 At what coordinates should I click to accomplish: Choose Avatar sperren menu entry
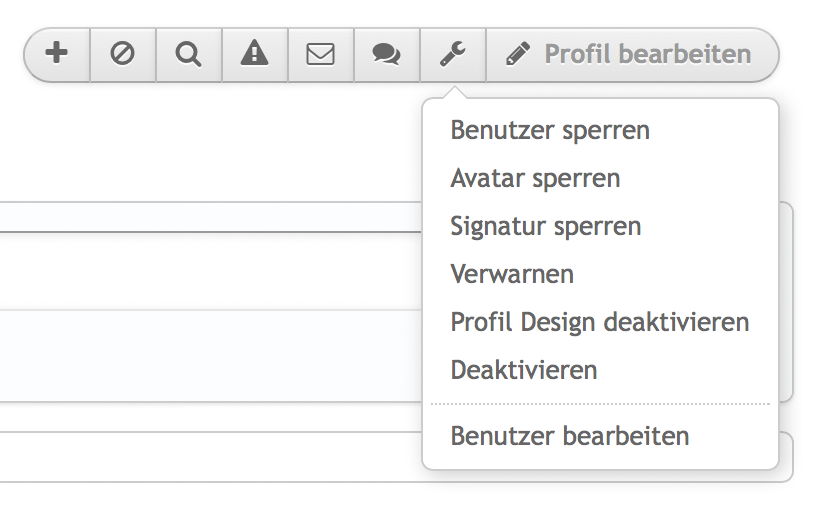pos(535,178)
